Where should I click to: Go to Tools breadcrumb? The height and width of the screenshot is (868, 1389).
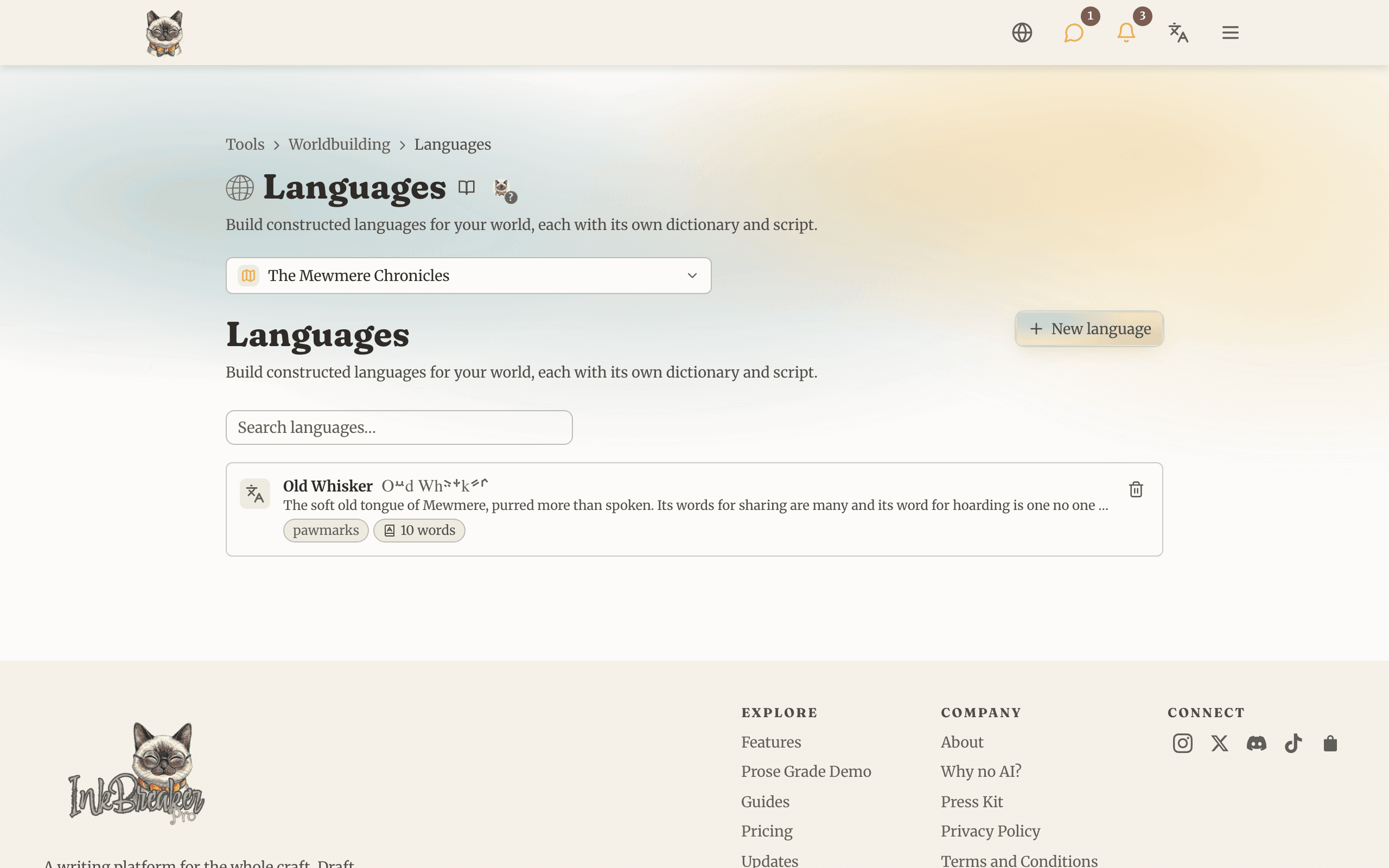tap(245, 144)
